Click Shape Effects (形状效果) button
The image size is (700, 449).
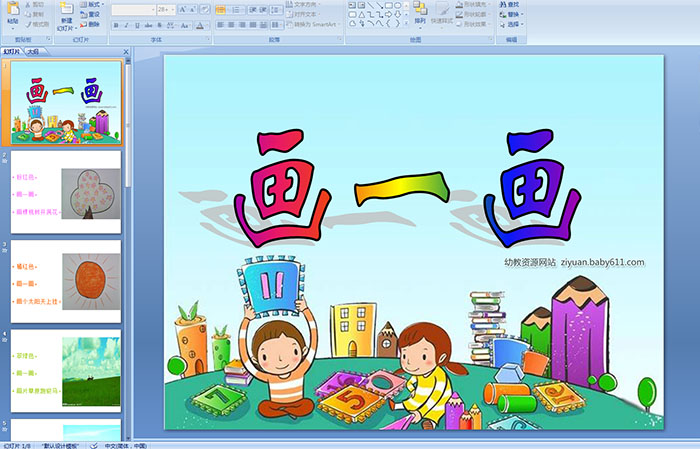(x=474, y=24)
